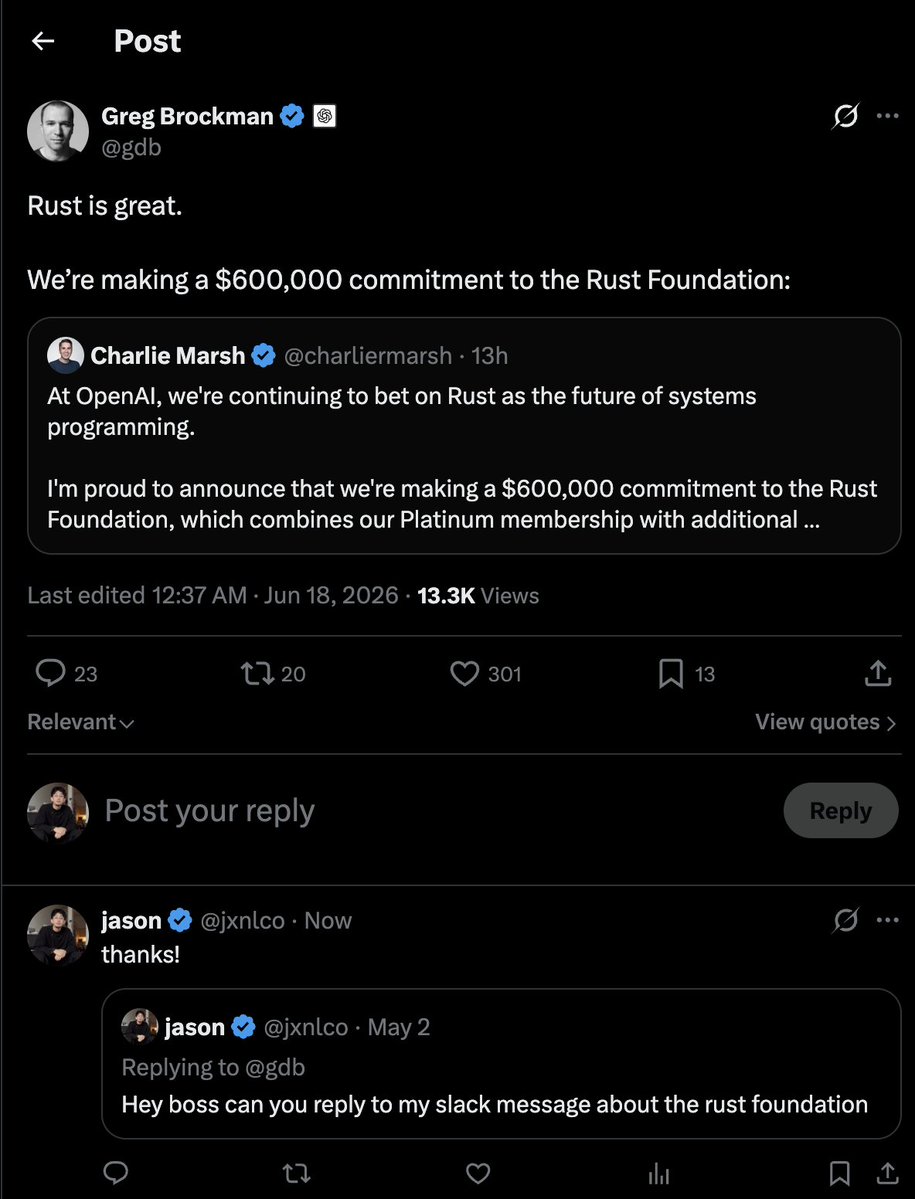View analytics icon on jason's reply

[x=659, y=1173]
